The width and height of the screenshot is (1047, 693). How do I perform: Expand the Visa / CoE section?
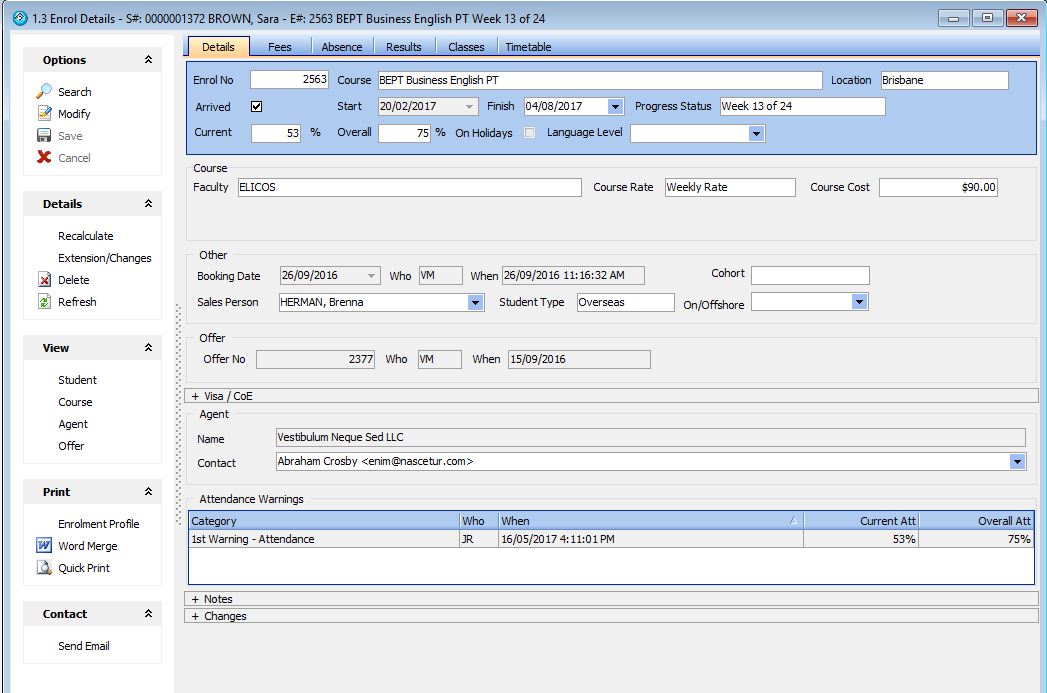[196, 396]
